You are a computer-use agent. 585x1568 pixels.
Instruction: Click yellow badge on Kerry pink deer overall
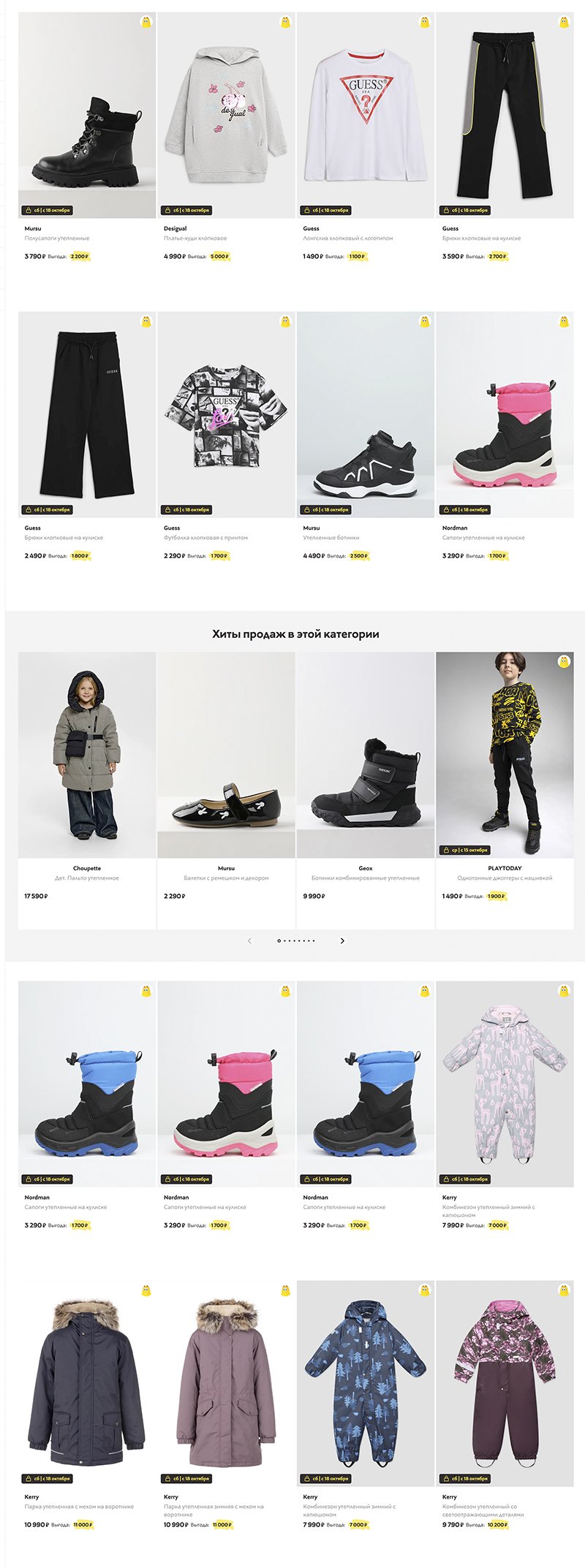[564, 991]
